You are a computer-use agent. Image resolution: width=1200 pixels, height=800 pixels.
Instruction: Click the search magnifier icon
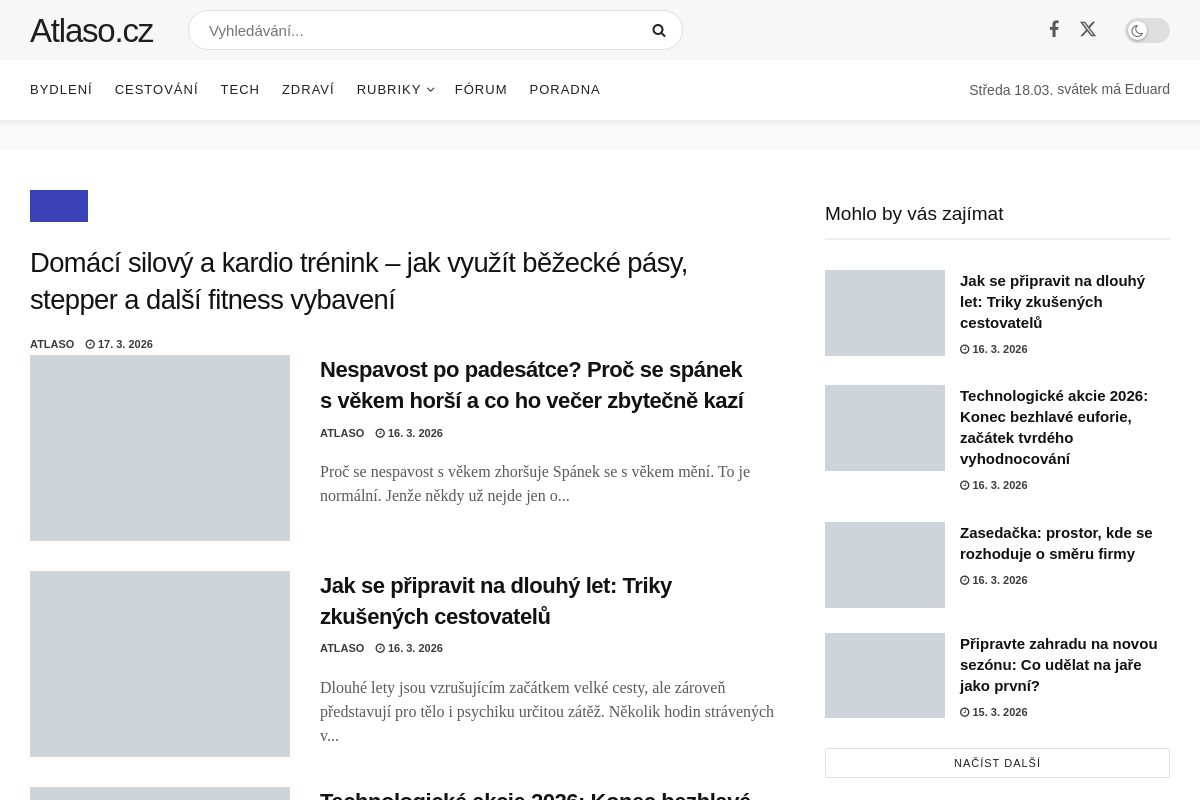[x=658, y=31]
